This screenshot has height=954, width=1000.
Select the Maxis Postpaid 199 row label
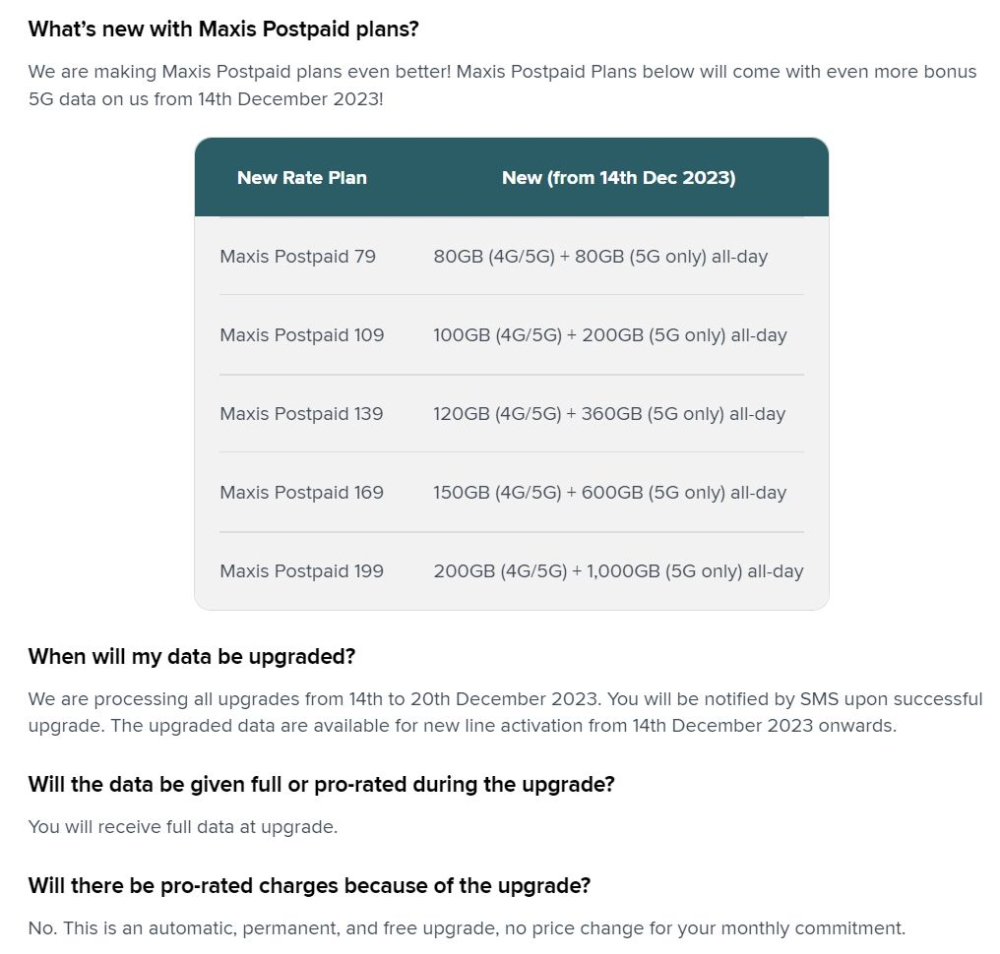point(302,572)
